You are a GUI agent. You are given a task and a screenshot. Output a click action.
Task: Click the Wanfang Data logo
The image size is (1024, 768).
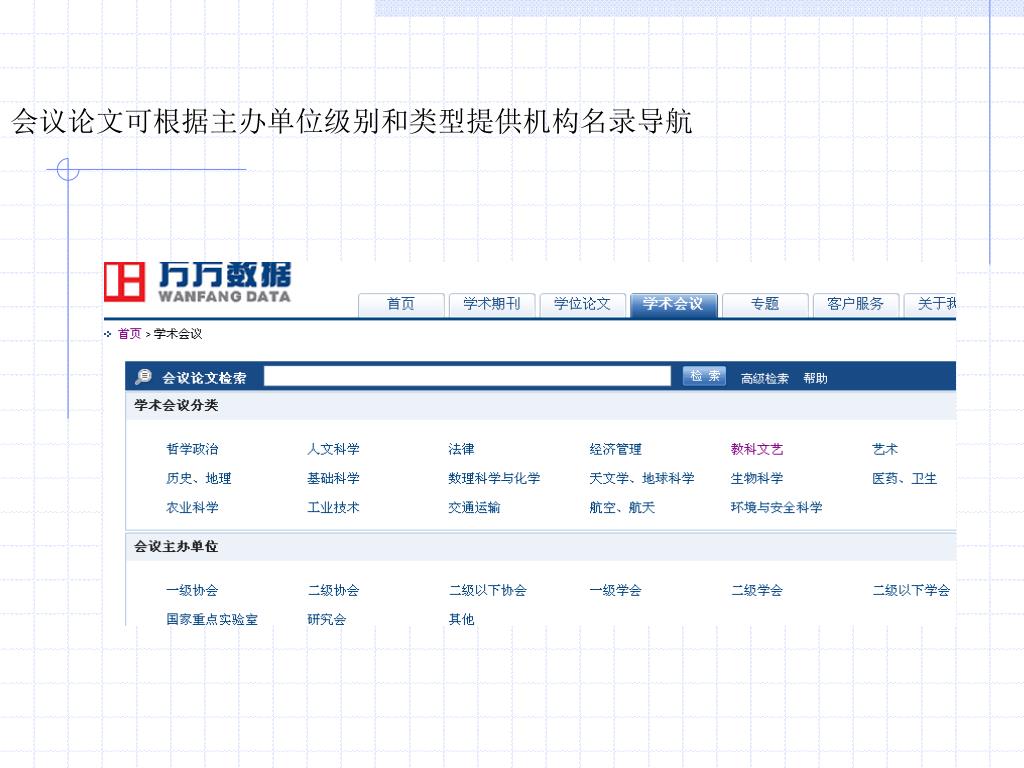tap(197, 282)
